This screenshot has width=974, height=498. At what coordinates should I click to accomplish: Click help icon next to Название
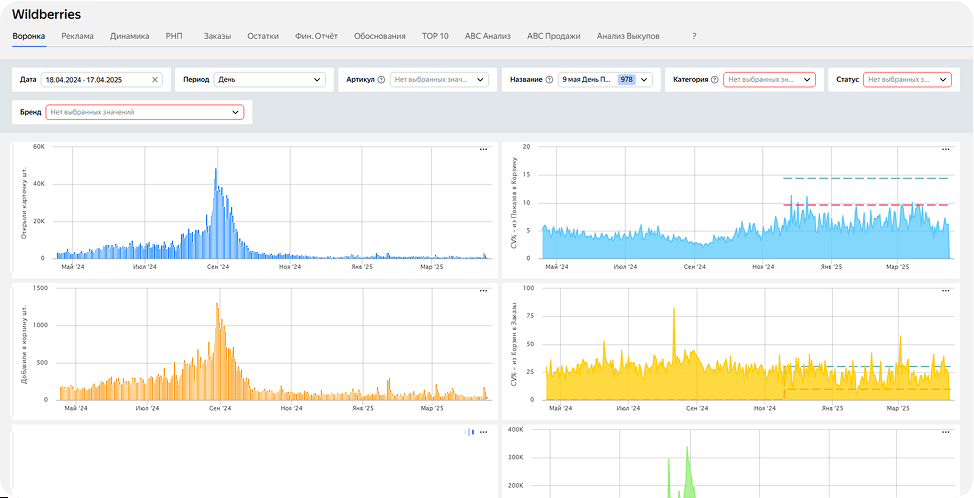pyautogui.click(x=549, y=79)
